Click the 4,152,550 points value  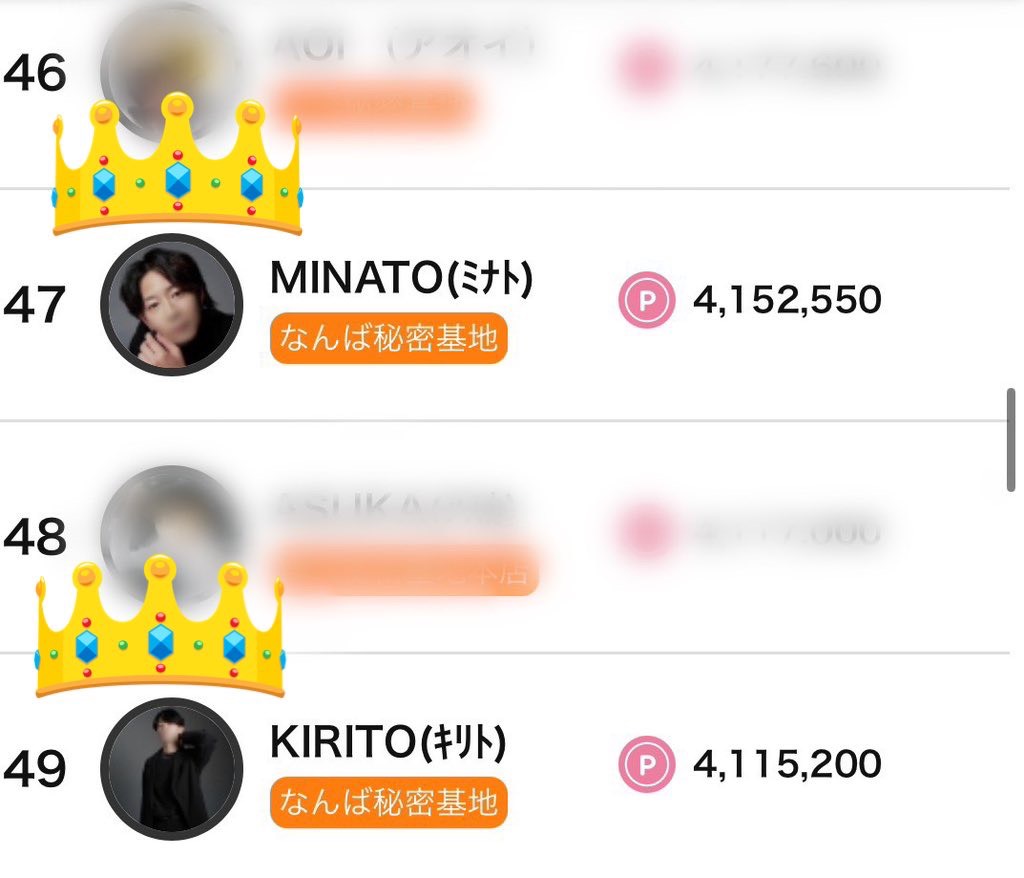coord(787,300)
